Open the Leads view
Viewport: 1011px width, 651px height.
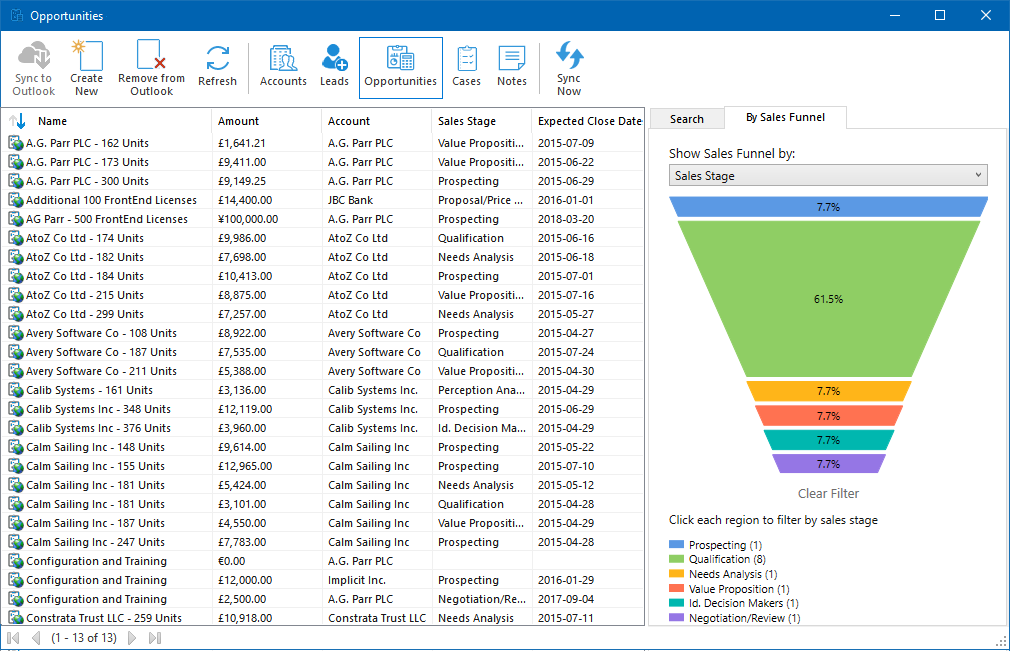click(x=334, y=68)
